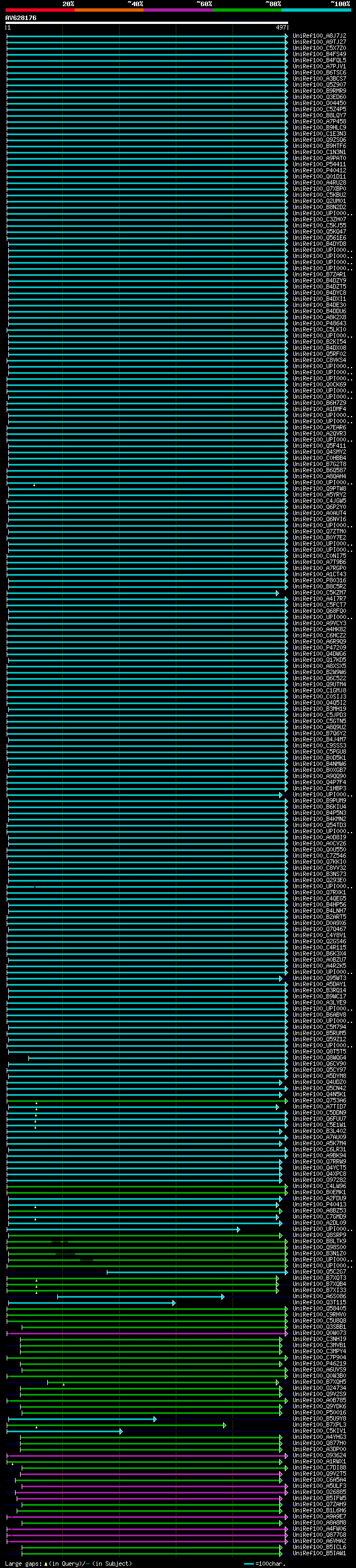Open hit UniRef100_A8J7J2
Screen dimensions: 356x1568
319,36
